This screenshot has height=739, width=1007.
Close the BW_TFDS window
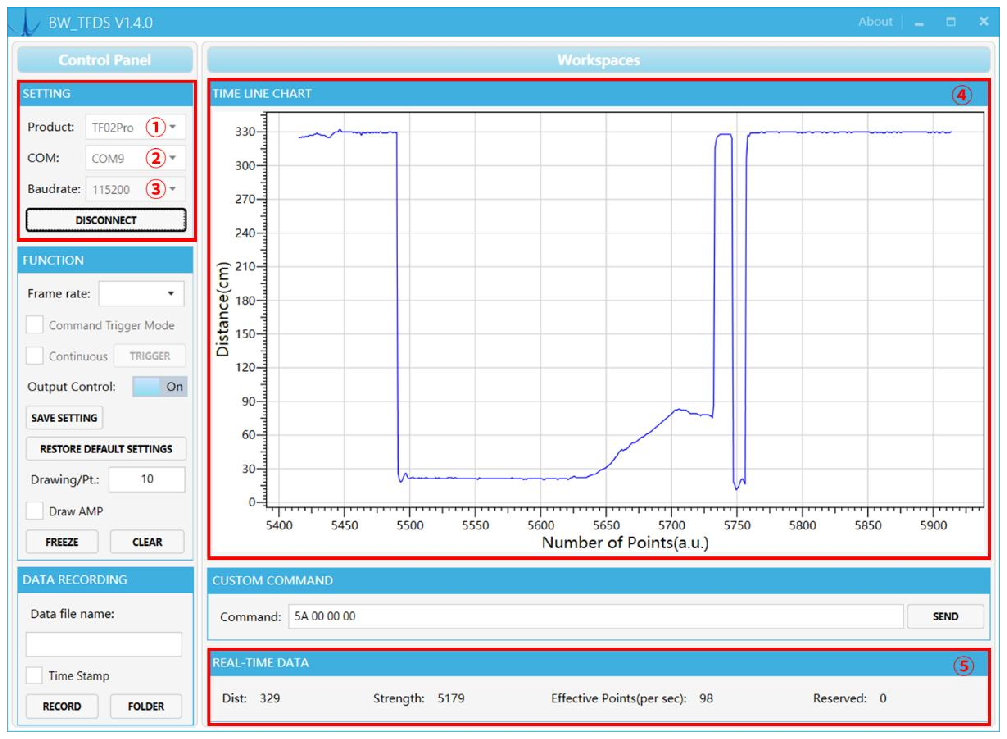point(983,22)
